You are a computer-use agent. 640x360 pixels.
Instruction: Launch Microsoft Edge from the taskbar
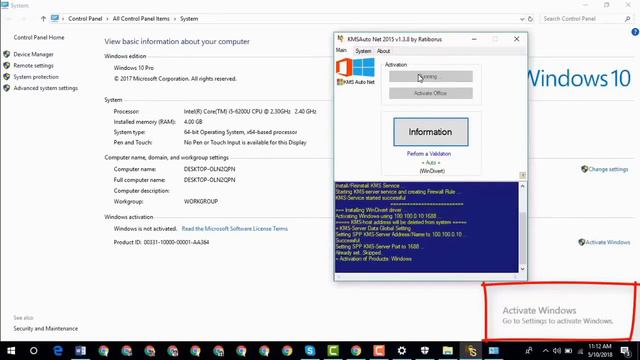pos(58,351)
